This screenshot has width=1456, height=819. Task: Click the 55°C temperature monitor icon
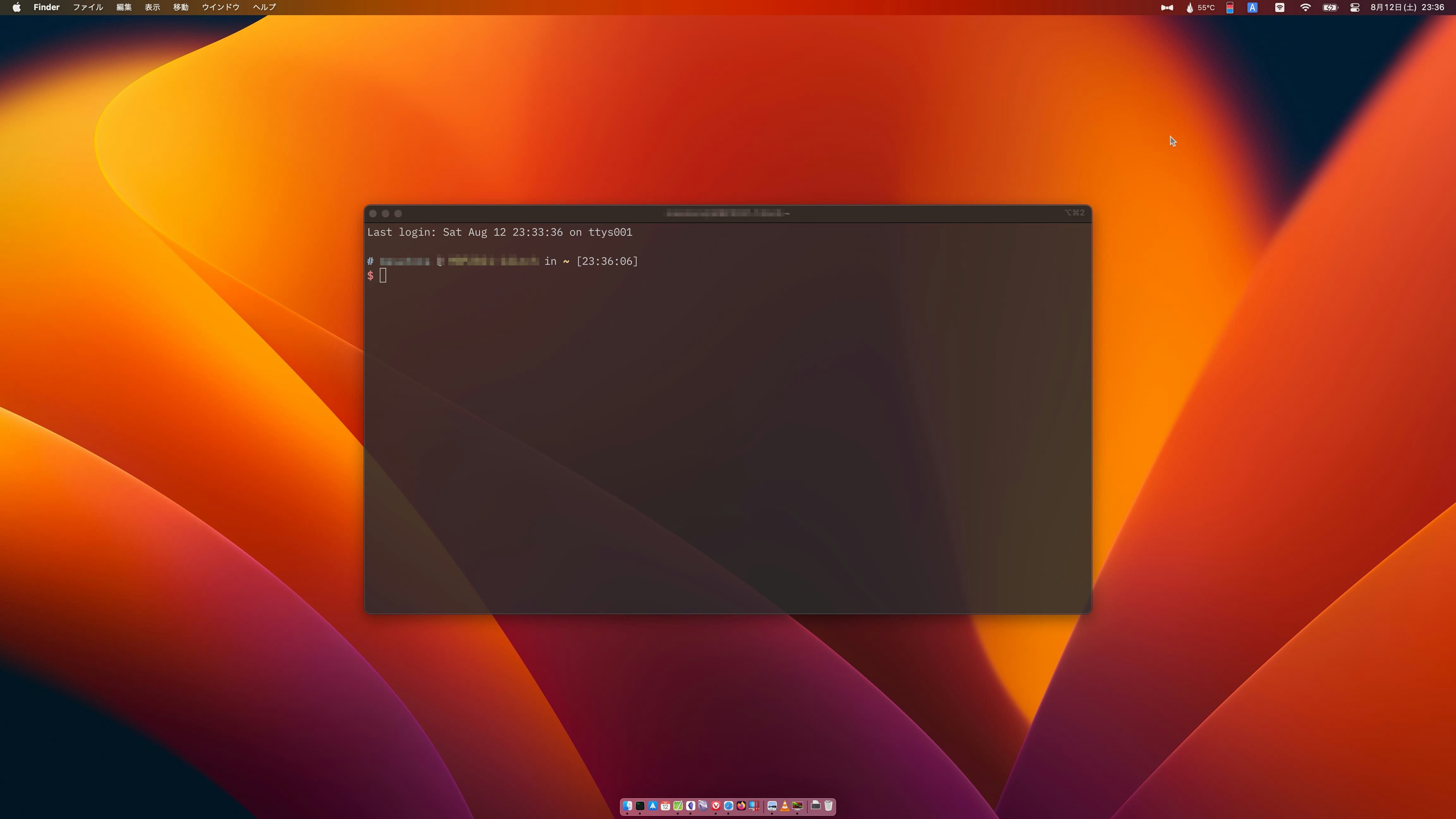(1200, 7)
